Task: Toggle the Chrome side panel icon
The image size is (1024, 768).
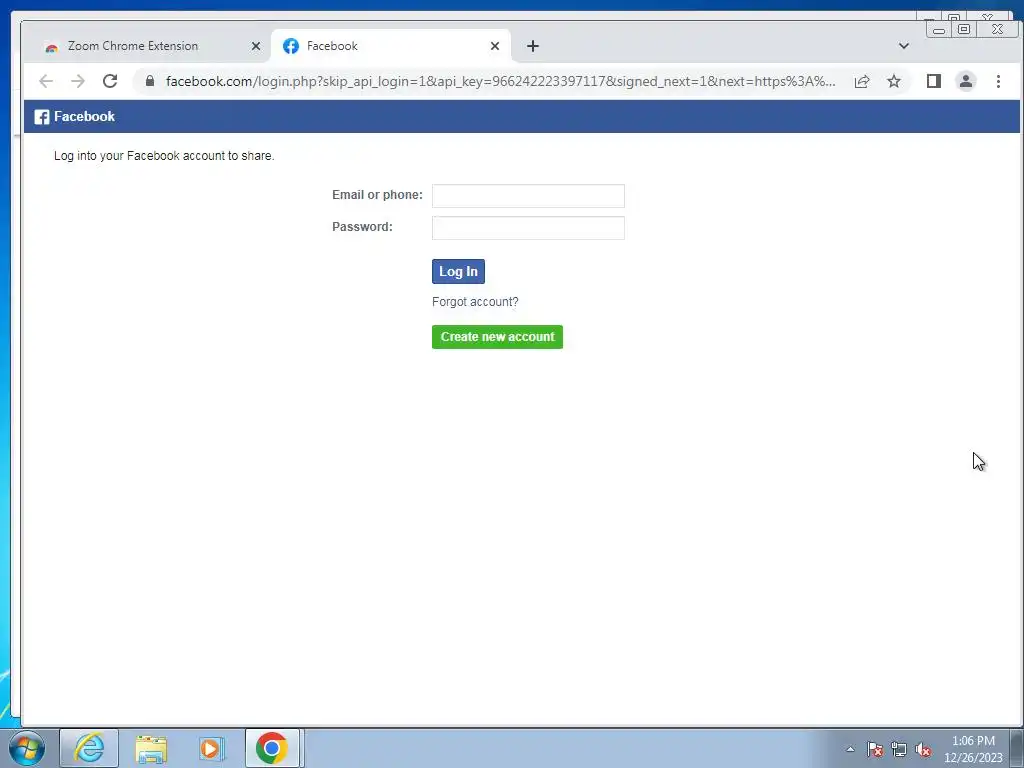Action: 934,81
